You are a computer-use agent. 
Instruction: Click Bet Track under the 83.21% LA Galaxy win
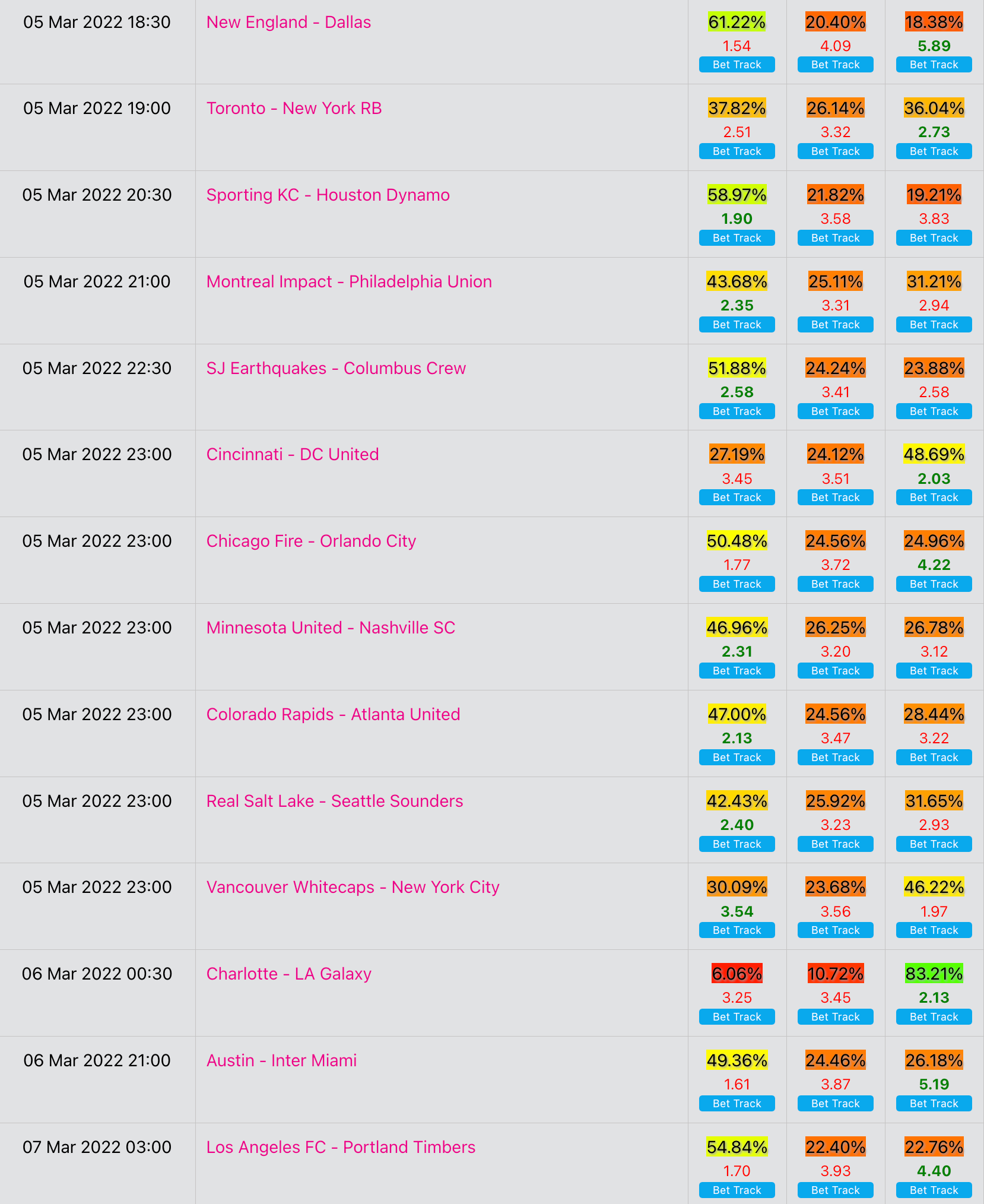pyautogui.click(x=934, y=1017)
